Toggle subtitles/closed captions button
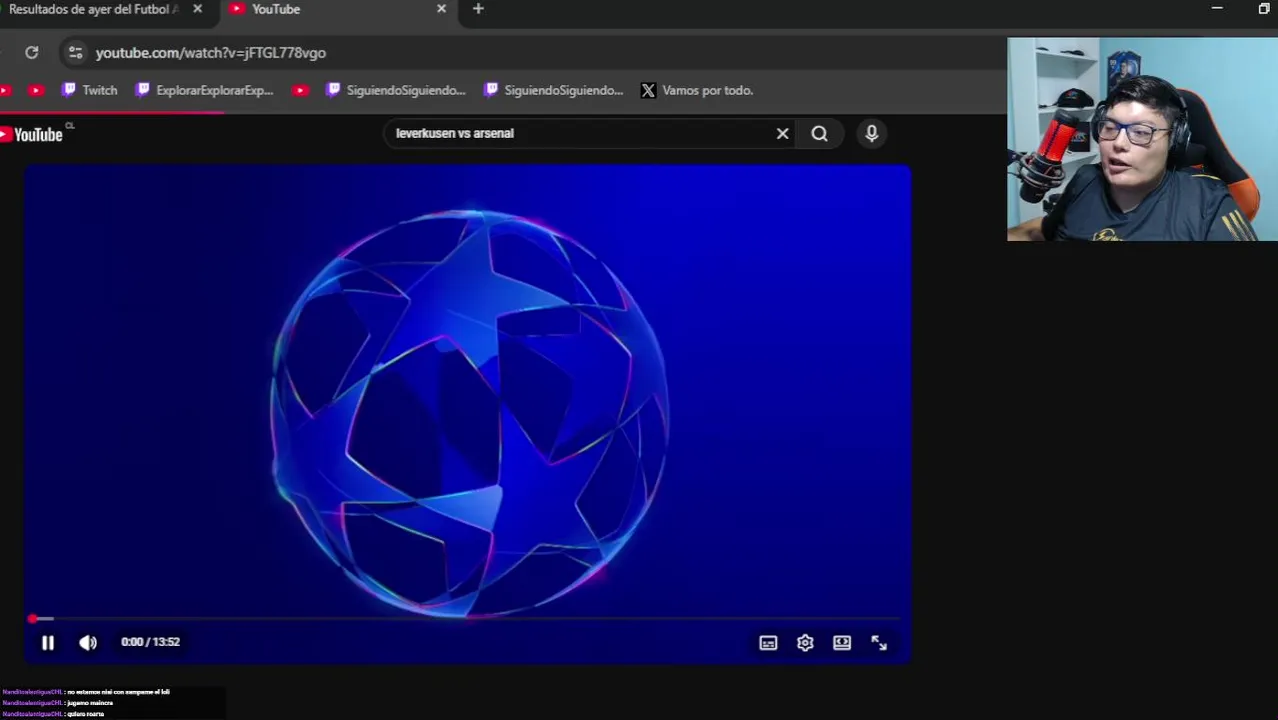Screen dimensions: 1278x720 click(768, 643)
